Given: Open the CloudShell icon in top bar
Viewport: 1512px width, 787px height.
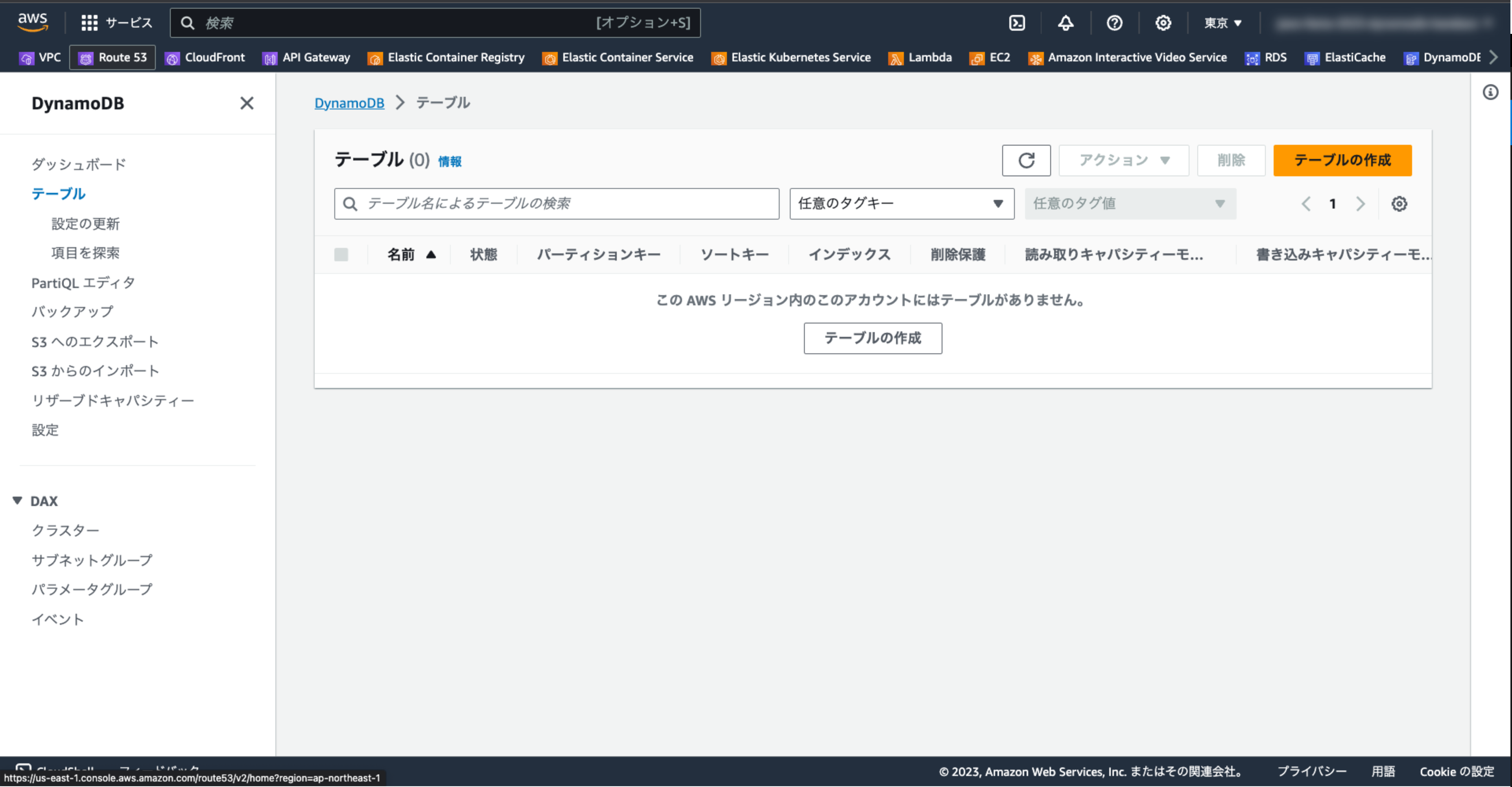Looking at the screenshot, I should 1017,23.
